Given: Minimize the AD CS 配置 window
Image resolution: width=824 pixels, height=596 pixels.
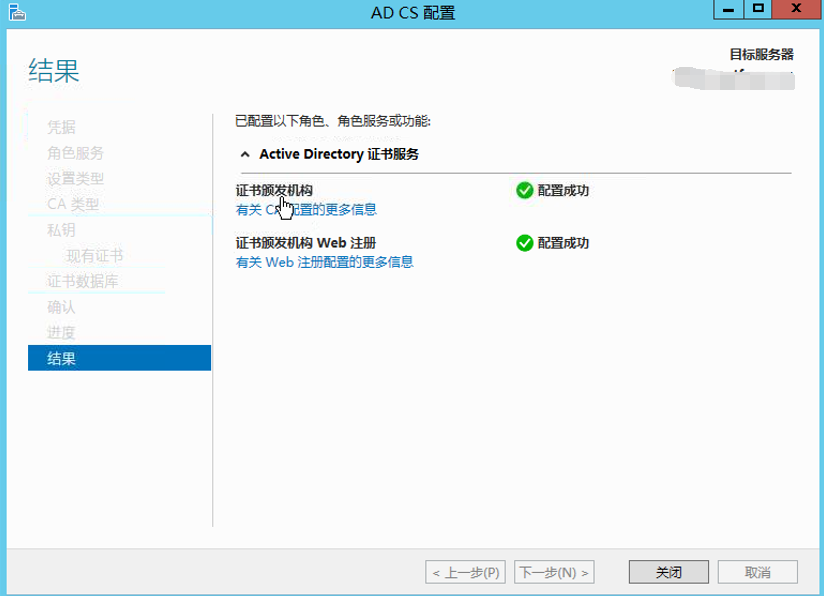Looking at the screenshot, I should (728, 9).
